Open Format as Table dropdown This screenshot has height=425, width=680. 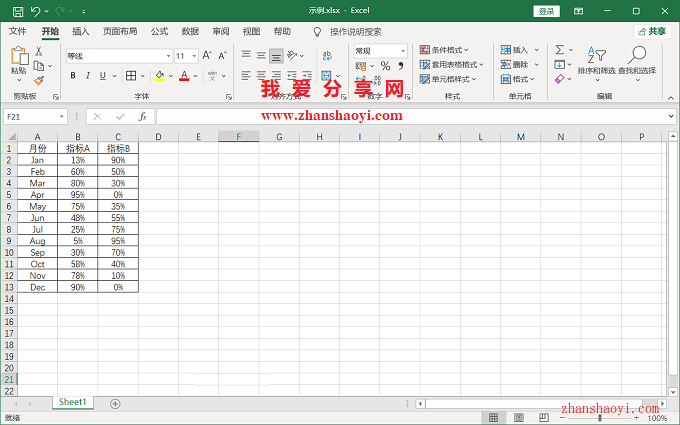coord(451,65)
